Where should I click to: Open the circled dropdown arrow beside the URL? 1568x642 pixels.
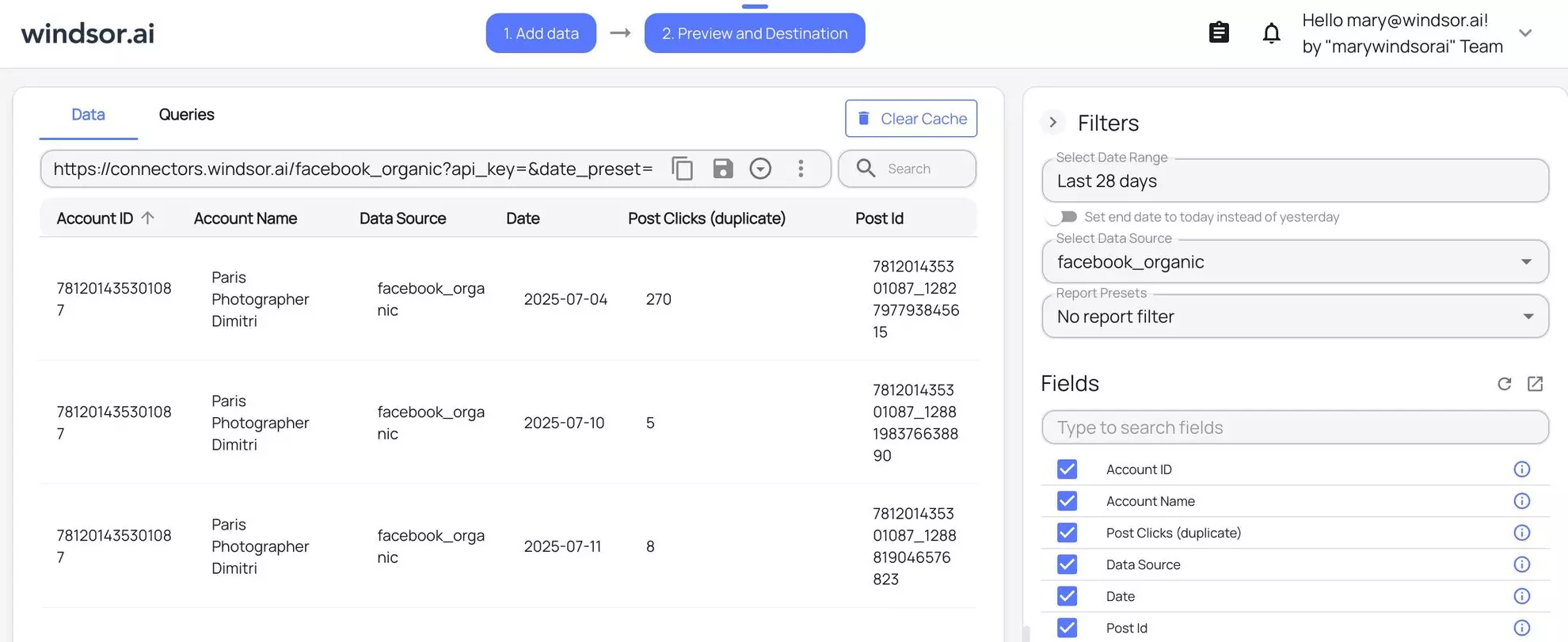[x=760, y=169]
